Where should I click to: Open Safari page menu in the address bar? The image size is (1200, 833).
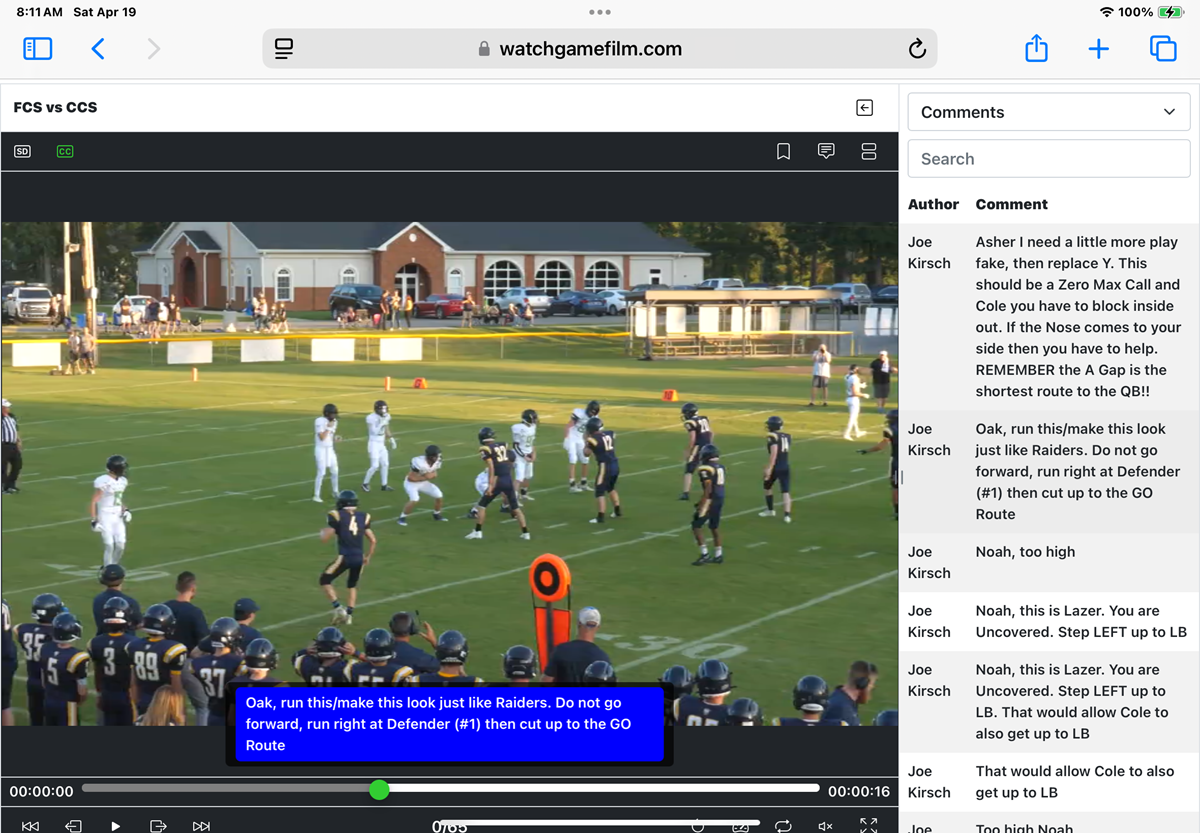(284, 49)
